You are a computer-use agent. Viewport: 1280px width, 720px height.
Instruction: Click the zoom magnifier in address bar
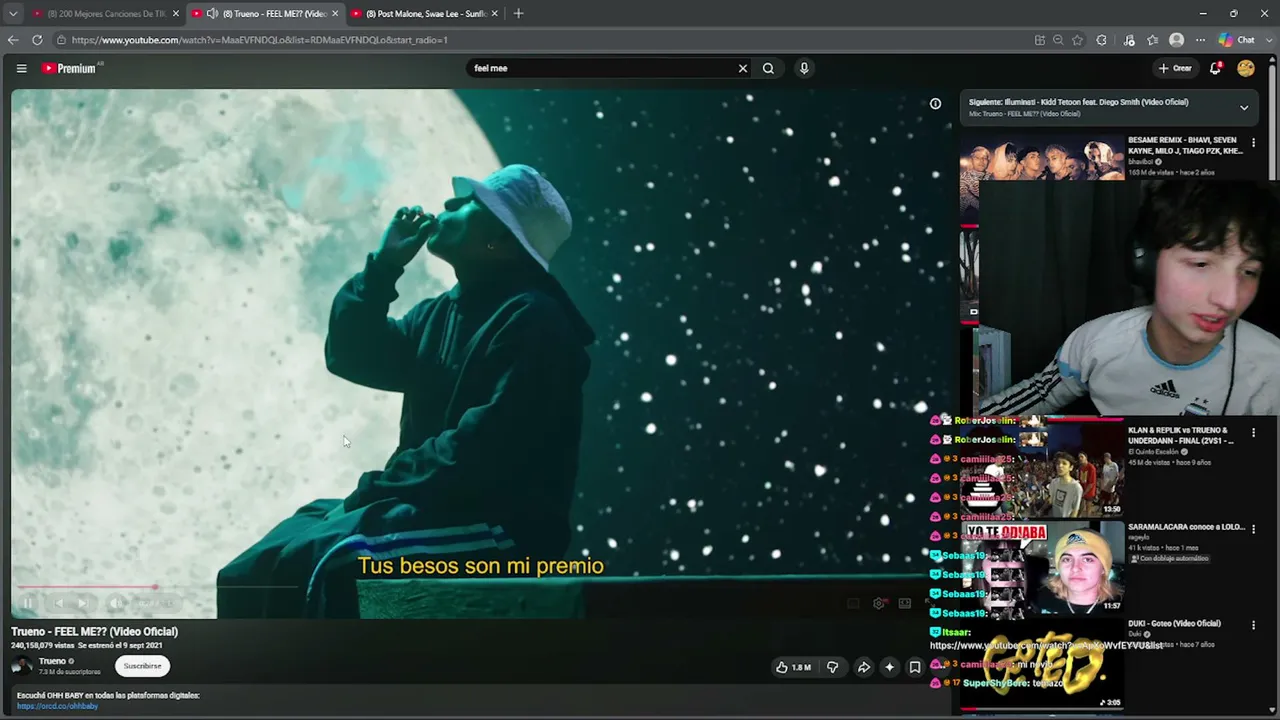[1058, 40]
